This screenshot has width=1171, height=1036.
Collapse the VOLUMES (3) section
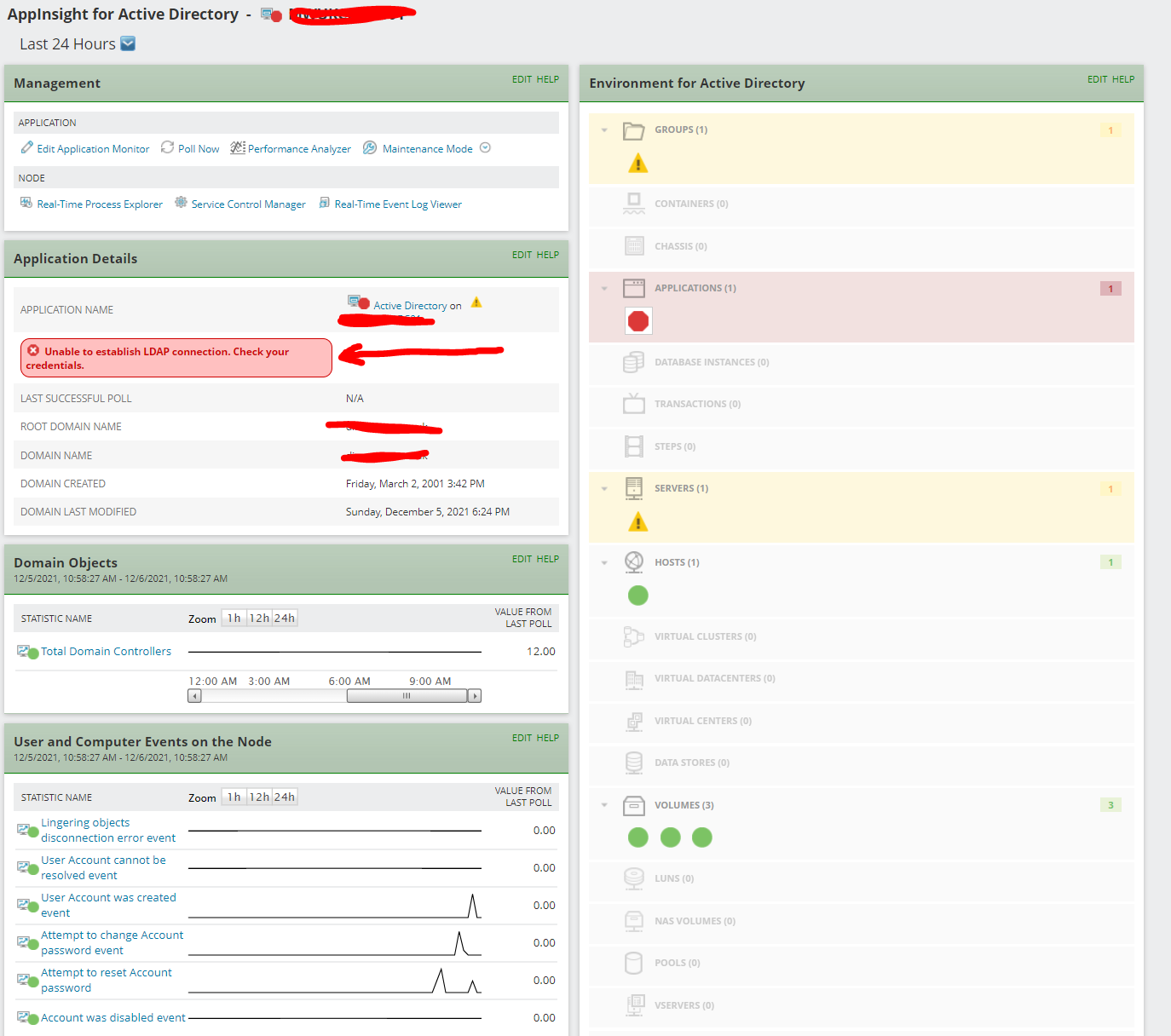coord(604,805)
